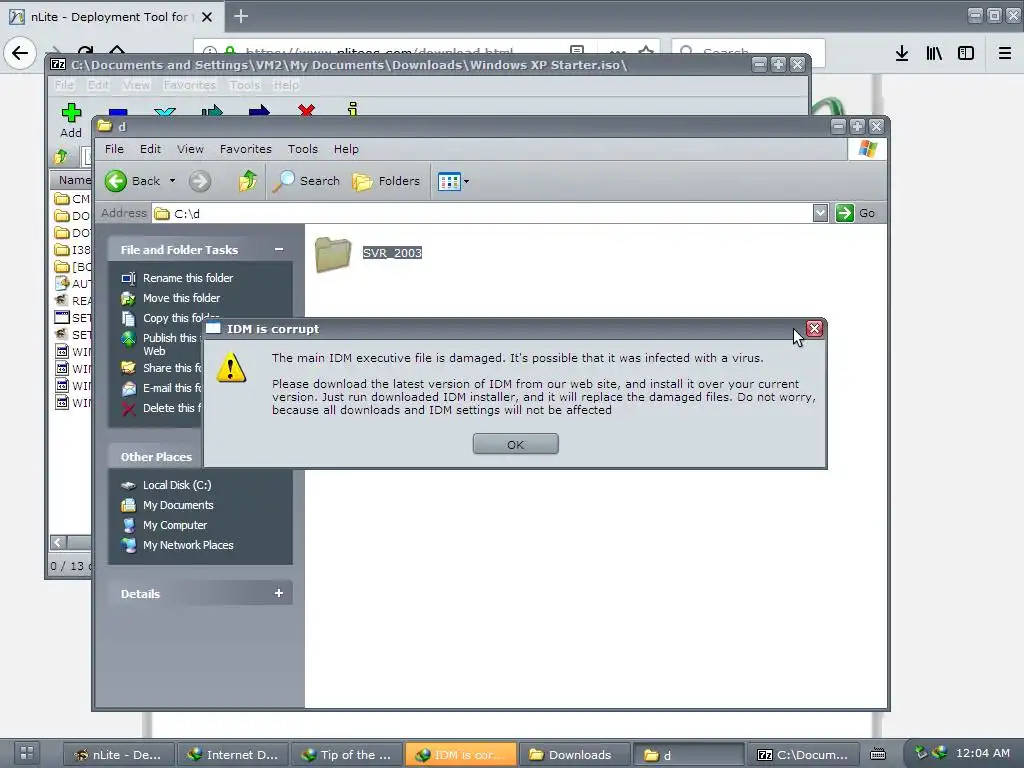This screenshot has height=768, width=1024.
Task: Open the Firefox hamburger menu
Action: point(1004,54)
